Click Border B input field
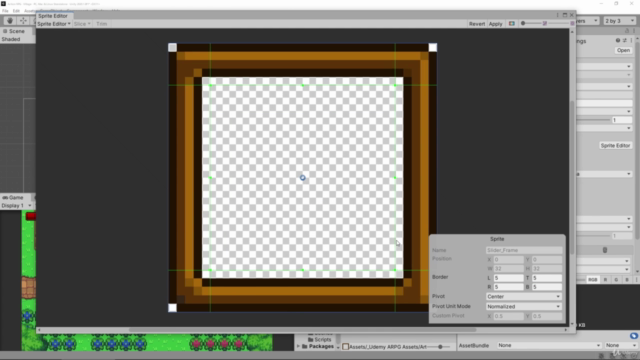Screen dimensions: 640x360 (x=547, y=287)
